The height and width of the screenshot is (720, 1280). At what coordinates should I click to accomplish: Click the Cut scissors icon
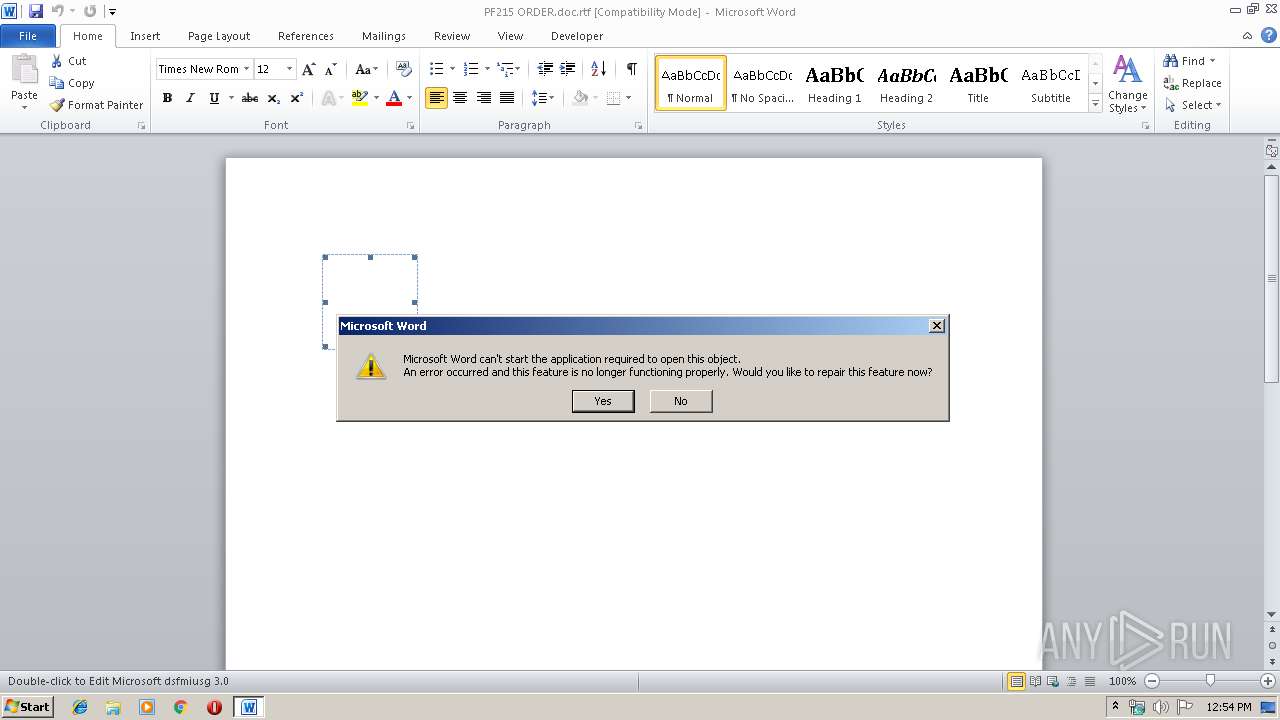click(x=57, y=61)
